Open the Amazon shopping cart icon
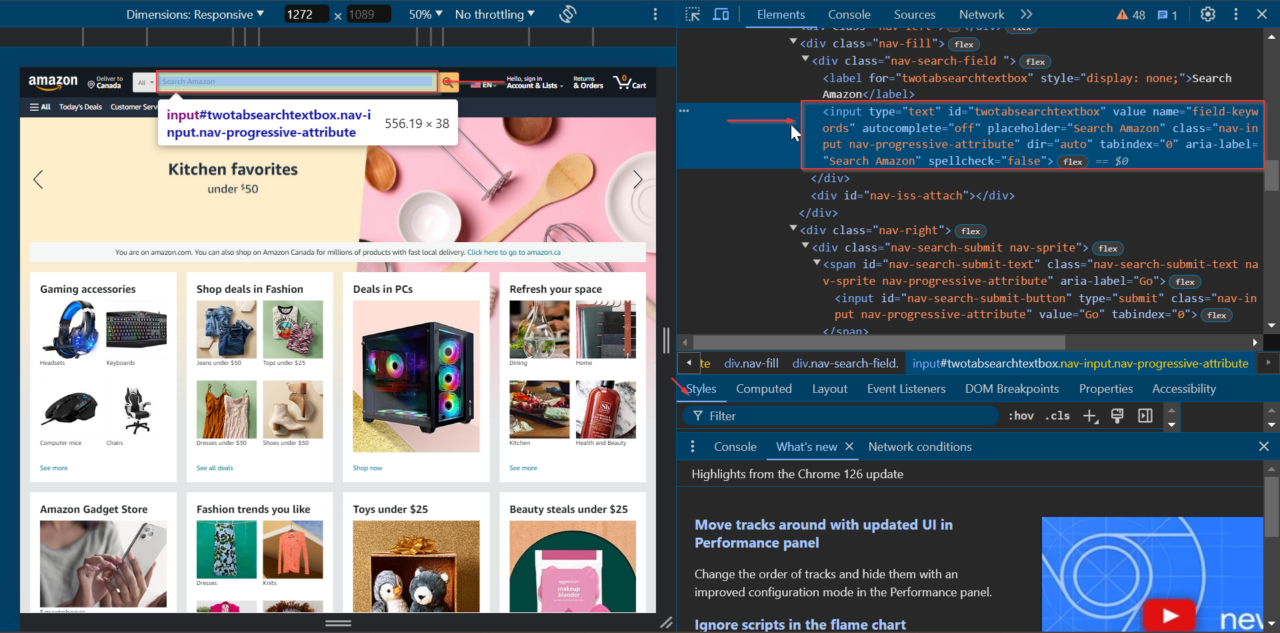Viewport: 1280px width, 633px height. [x=623, y=82]
